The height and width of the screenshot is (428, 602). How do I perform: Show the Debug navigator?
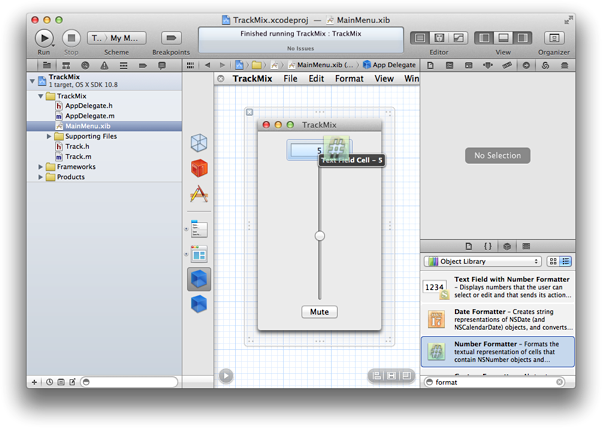click(124, 65)
